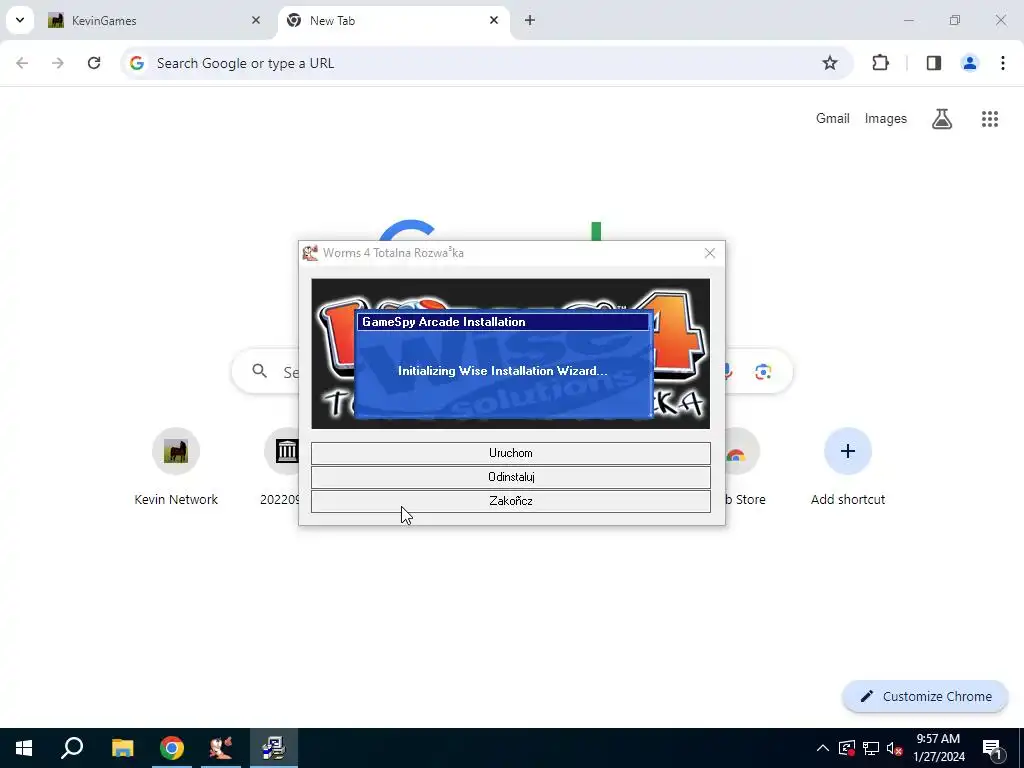
Task: Click the muted volume tray icon
Action: (894, 748)
